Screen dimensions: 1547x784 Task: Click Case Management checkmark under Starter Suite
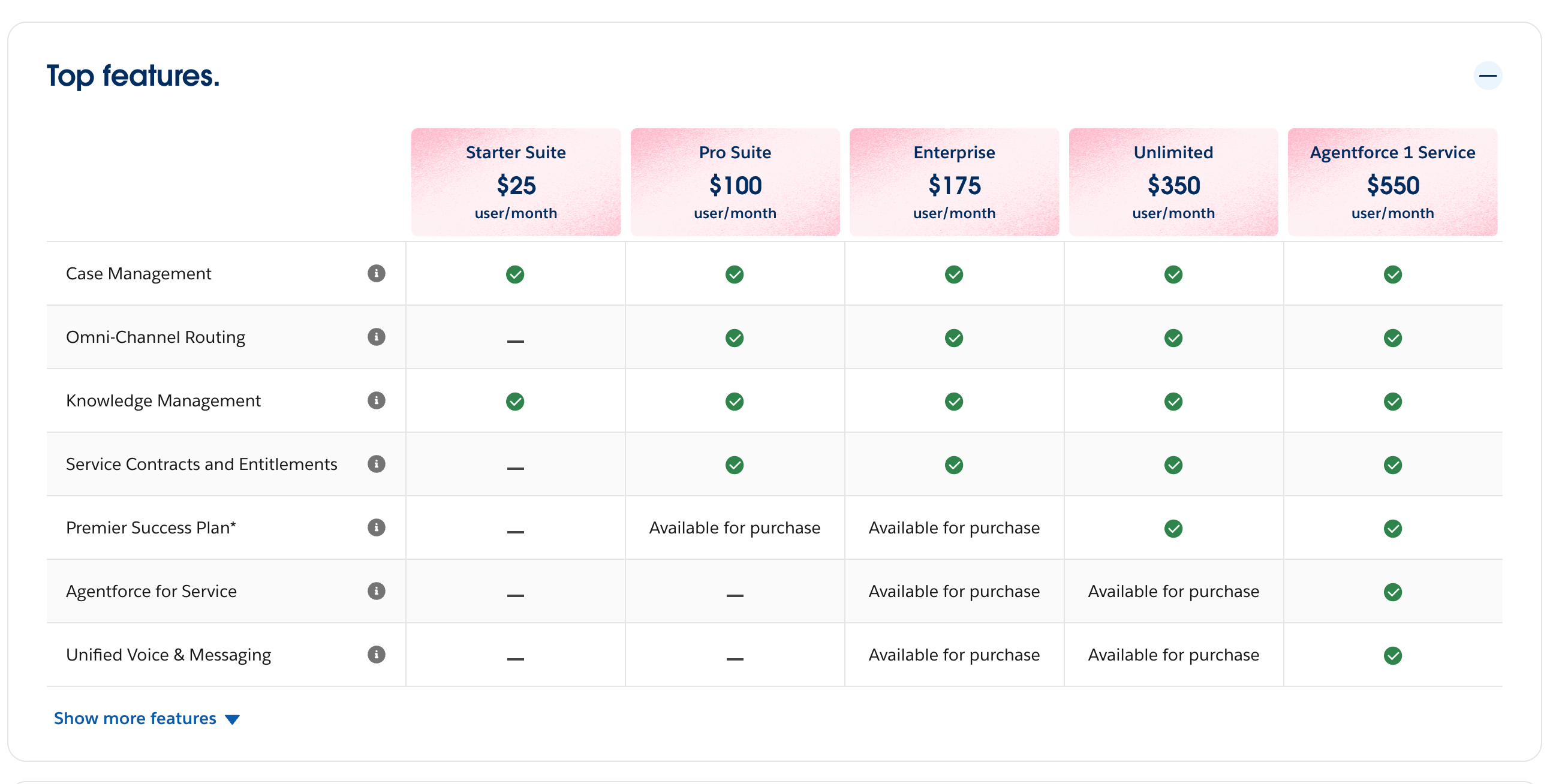click(x=515, y=275)
